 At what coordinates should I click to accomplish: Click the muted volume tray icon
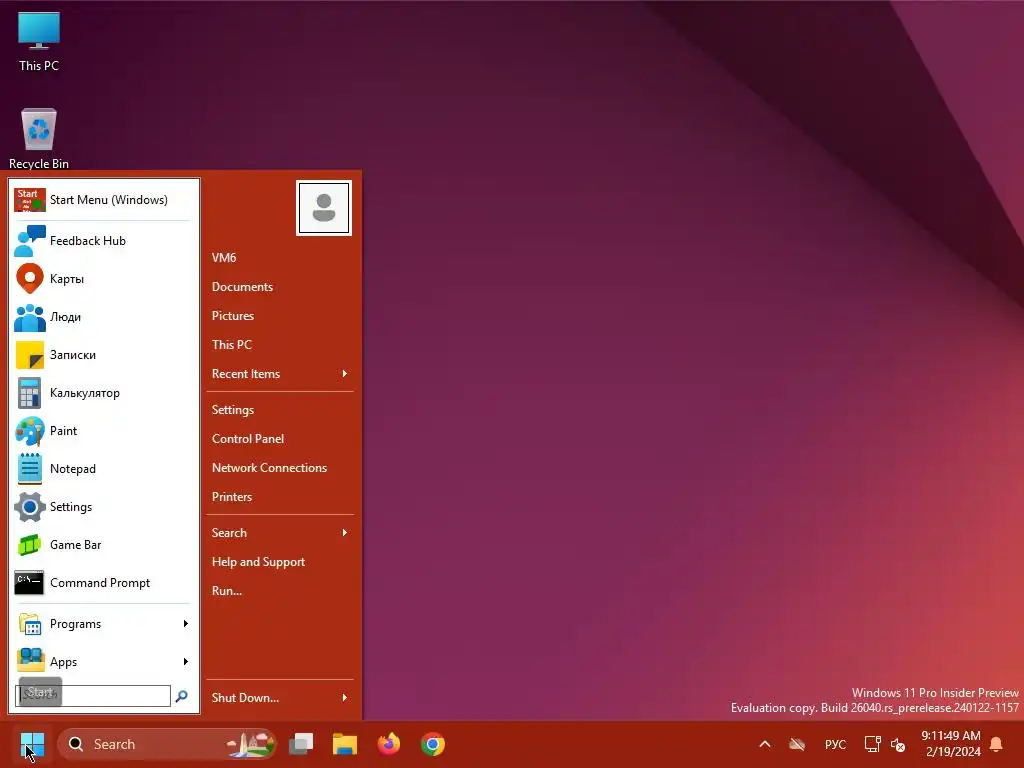898,744
